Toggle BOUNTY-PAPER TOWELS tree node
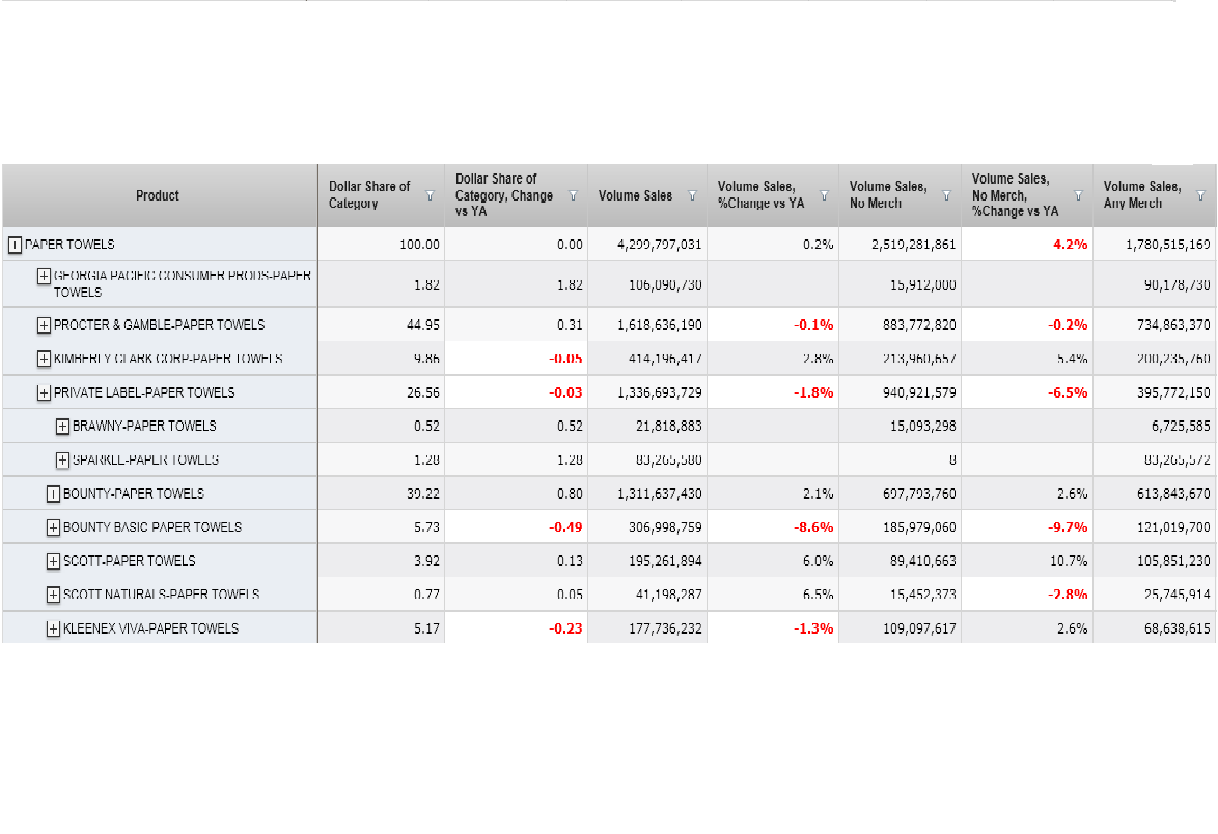This screenshot has height=834, width=1218. point(54,494)
